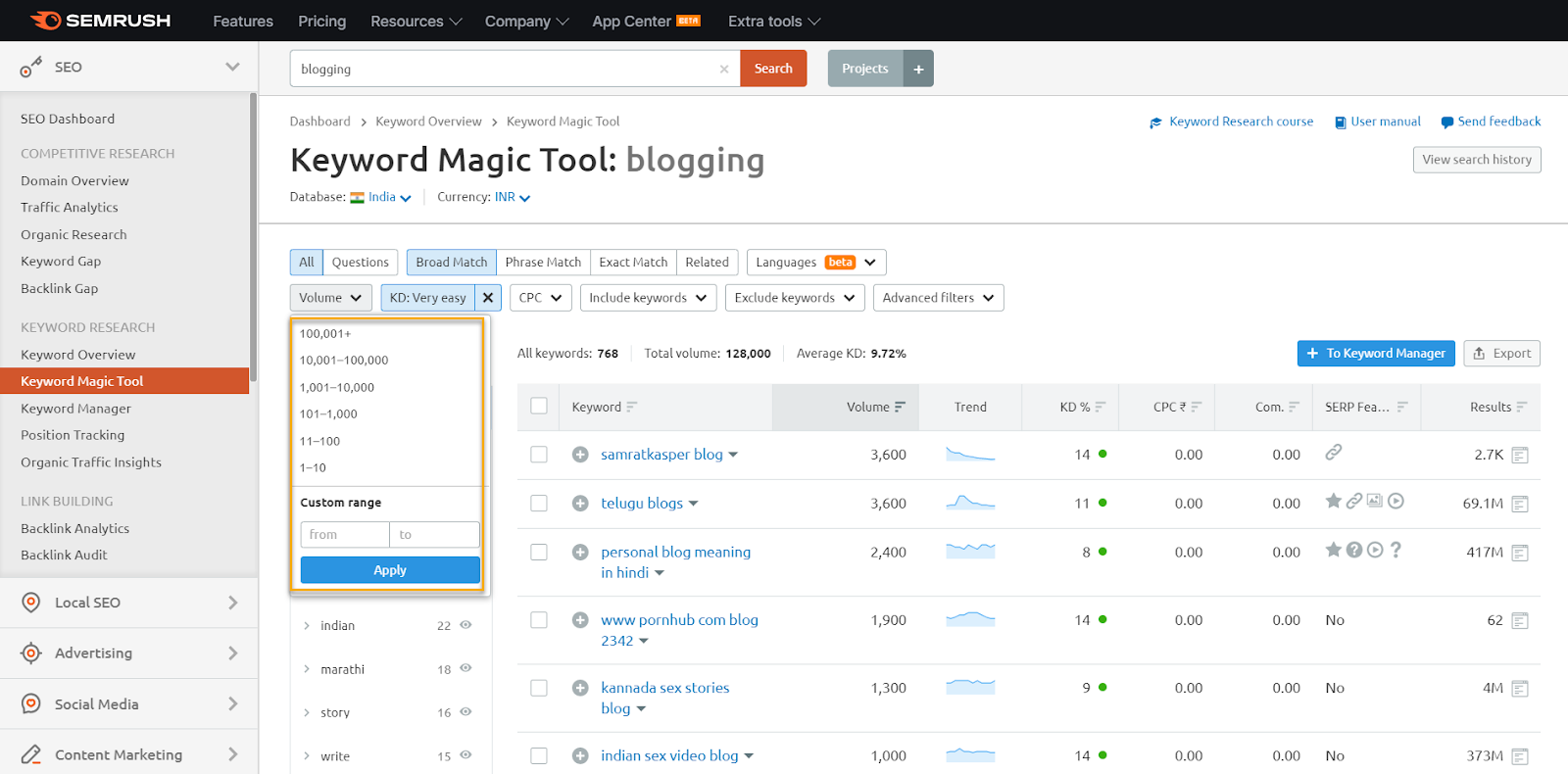Open the Languages beta dropdown
This screenshot has width=1568, height=774.
coord(816,263)
